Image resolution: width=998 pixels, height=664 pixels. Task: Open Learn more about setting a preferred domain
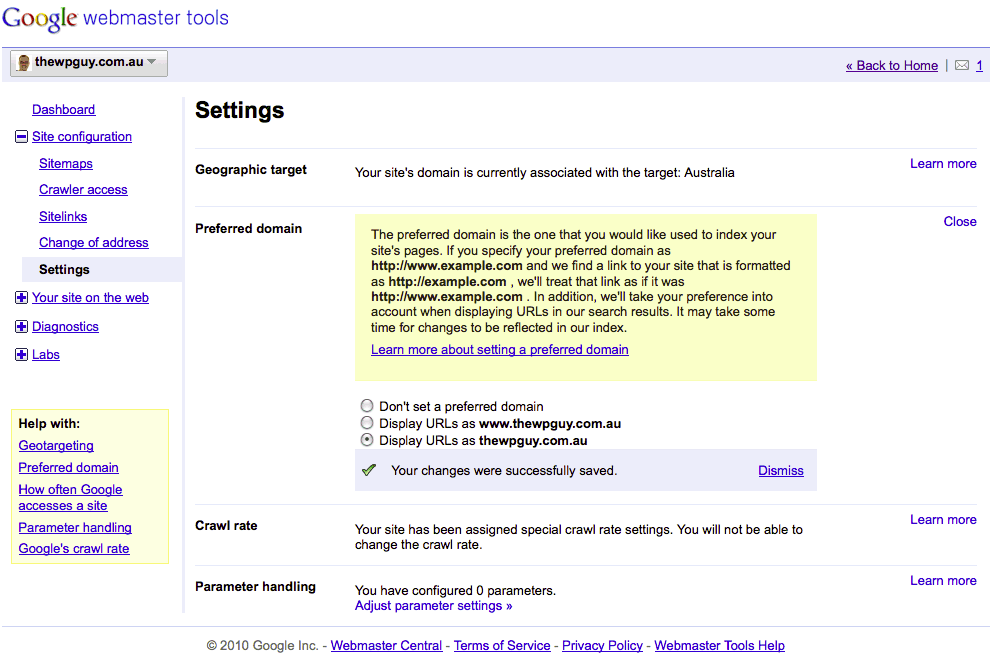click(500, 350)
